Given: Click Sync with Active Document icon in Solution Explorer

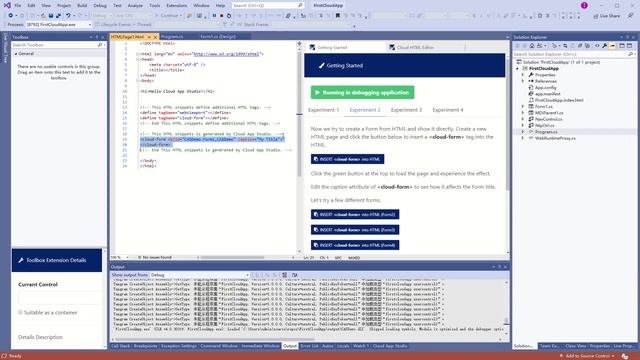Looking at the screenshot, I should tap(565, 46).
